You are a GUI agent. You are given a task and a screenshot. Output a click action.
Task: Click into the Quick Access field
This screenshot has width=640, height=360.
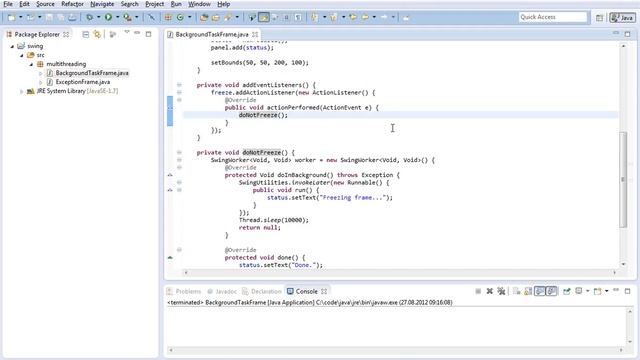pos(553,17)
